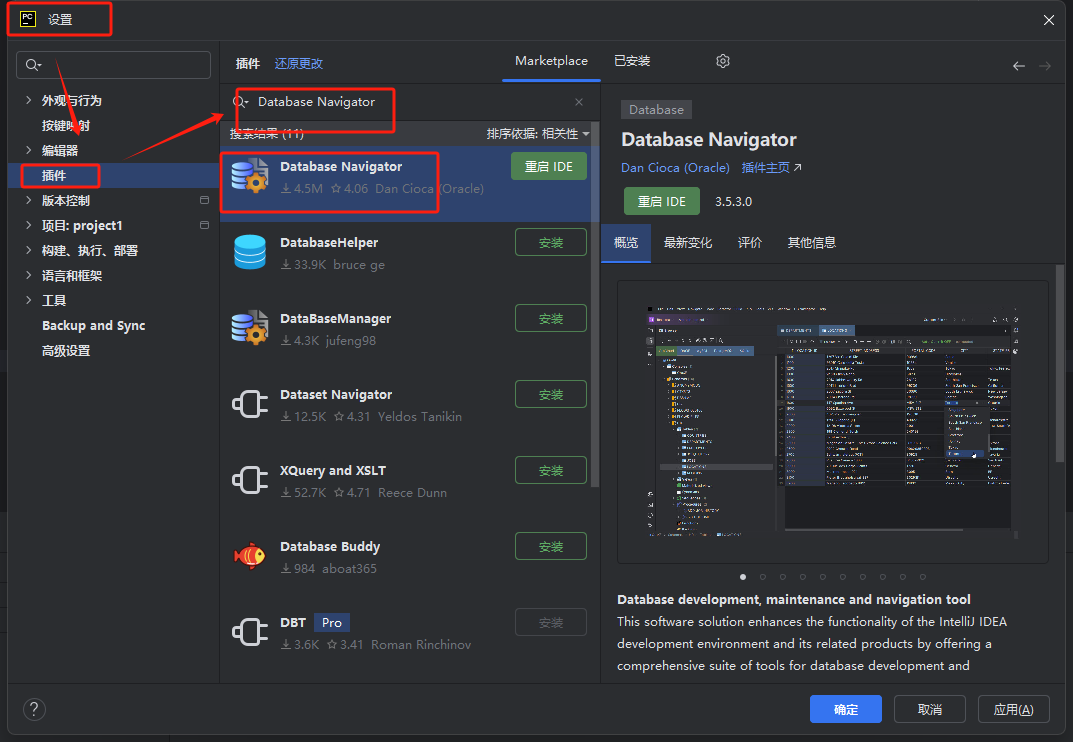Click the DataBaseManager plugin icon
Image resolution: width=1073 pixels, height=742 pixels.
tap(249, 328)
